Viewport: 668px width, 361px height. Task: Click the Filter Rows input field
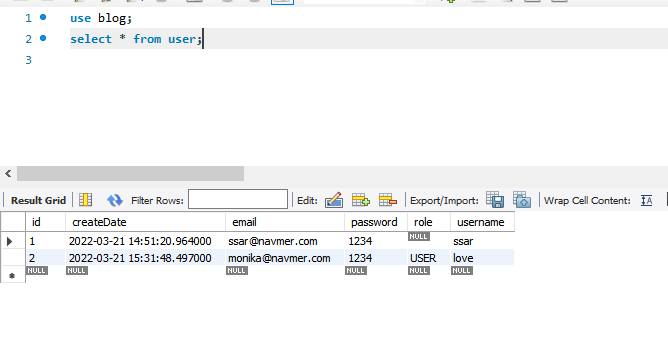pos(238,199)
